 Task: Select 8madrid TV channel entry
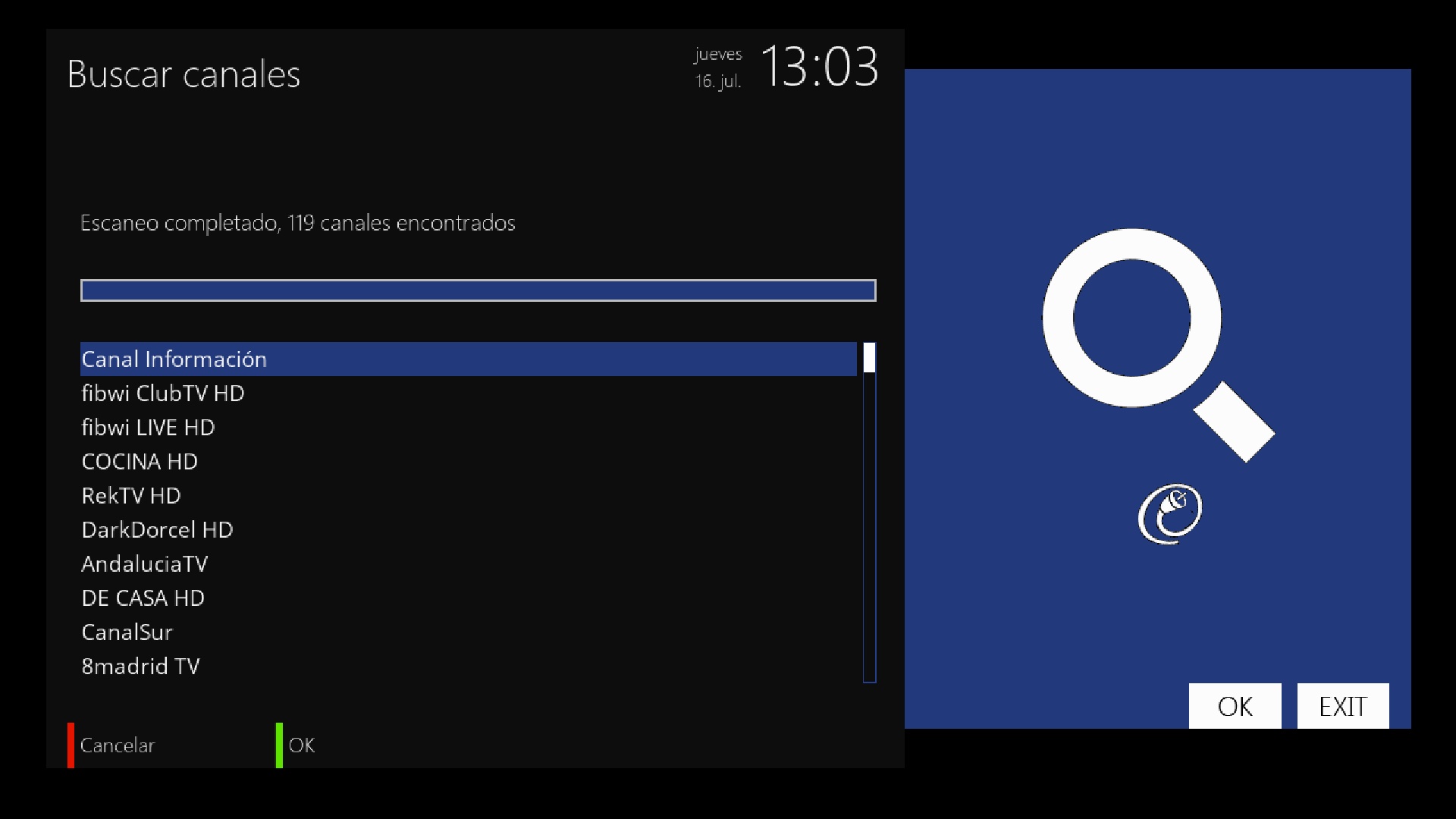(x=469, y=666)
